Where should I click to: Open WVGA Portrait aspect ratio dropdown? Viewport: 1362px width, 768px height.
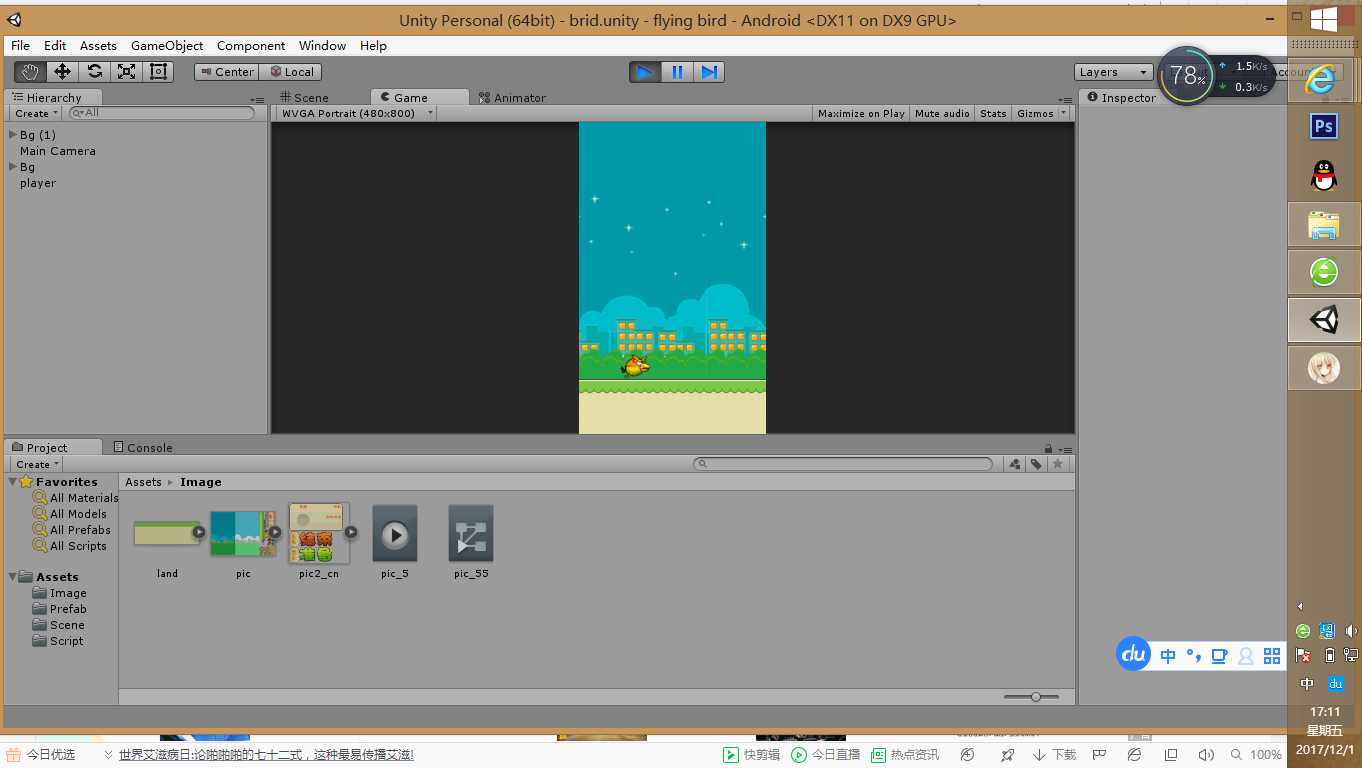pos(357,113)
